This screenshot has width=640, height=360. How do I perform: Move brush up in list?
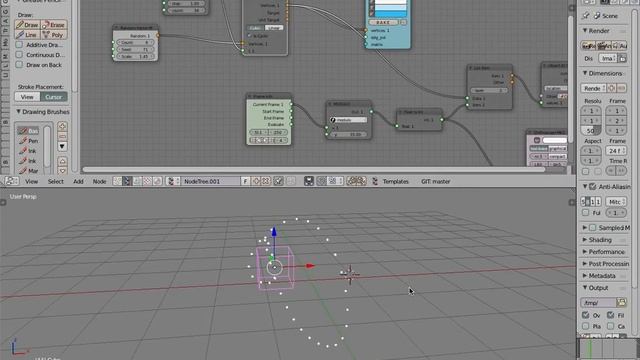click(62, 161)
